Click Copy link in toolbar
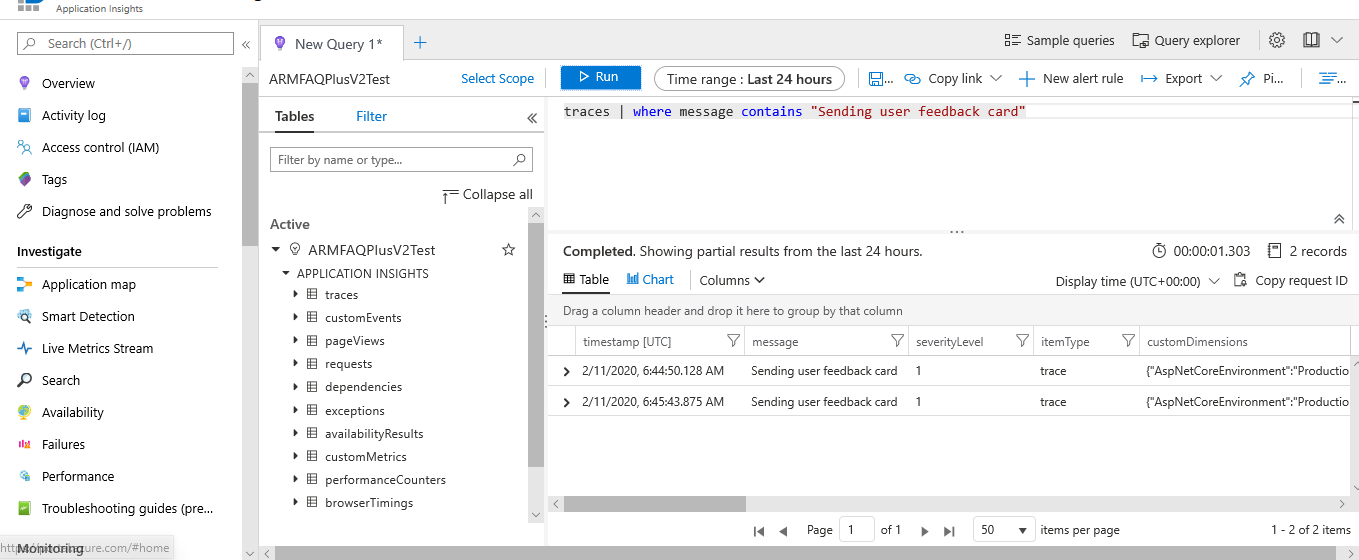 click(943, 79)
